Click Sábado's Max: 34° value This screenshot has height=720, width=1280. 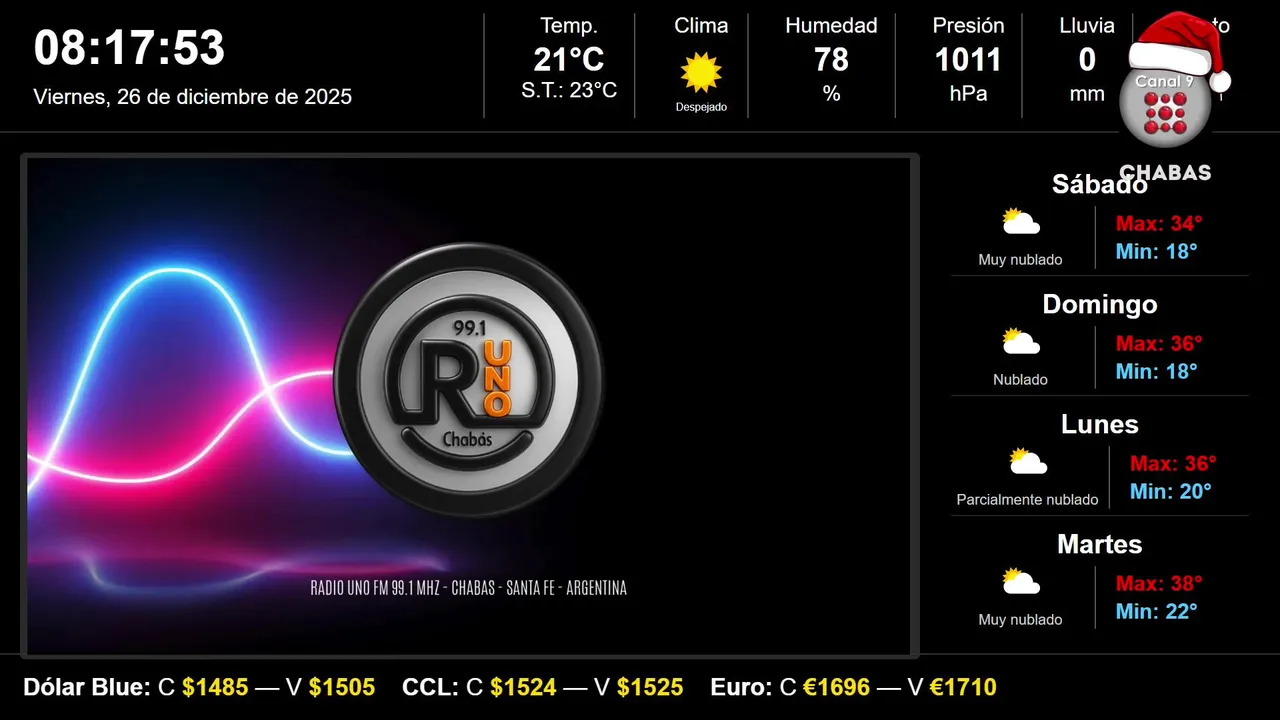coord(1159,223)
